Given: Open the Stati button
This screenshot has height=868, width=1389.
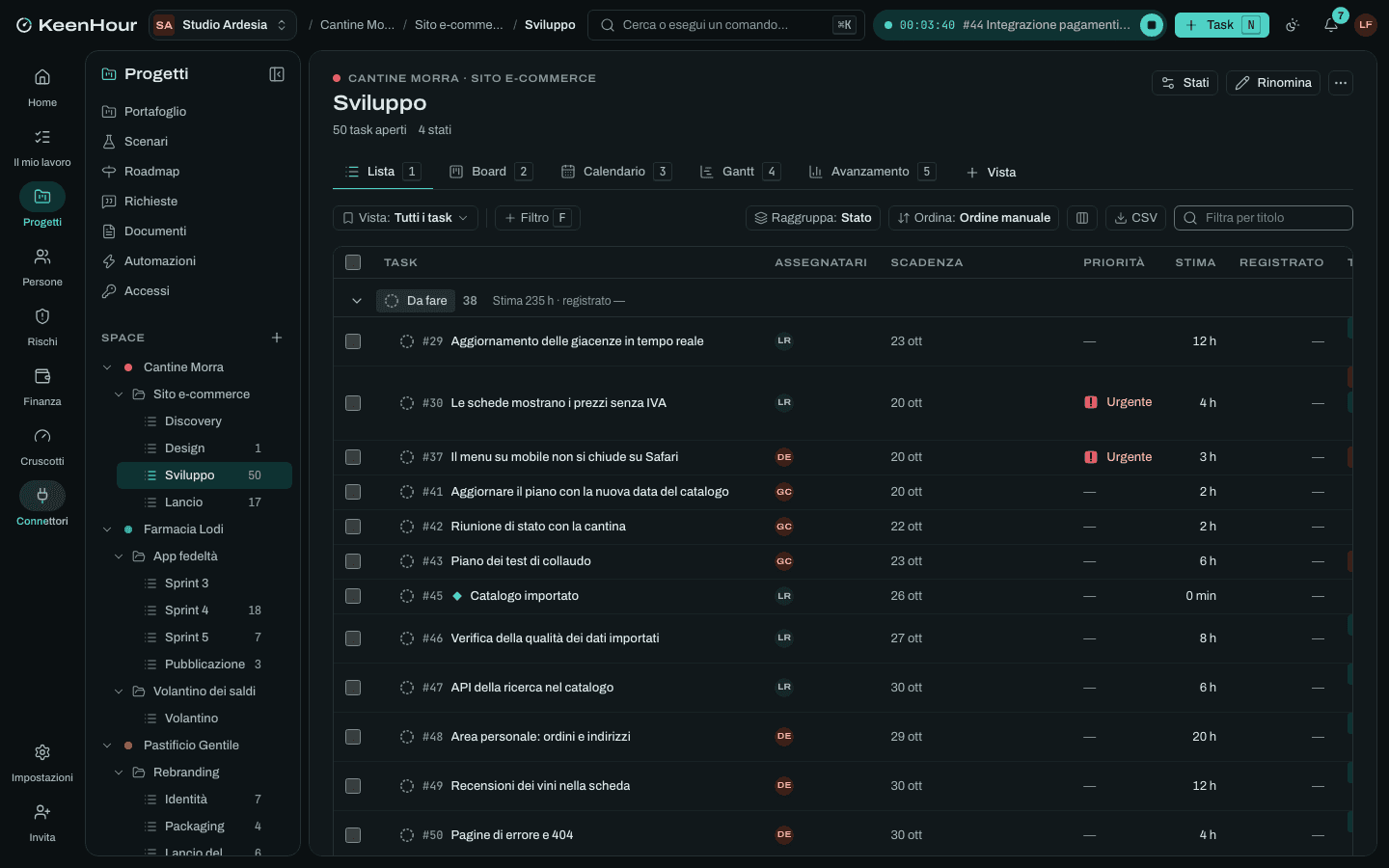Looking at the screenshot, I should 1185,83.
